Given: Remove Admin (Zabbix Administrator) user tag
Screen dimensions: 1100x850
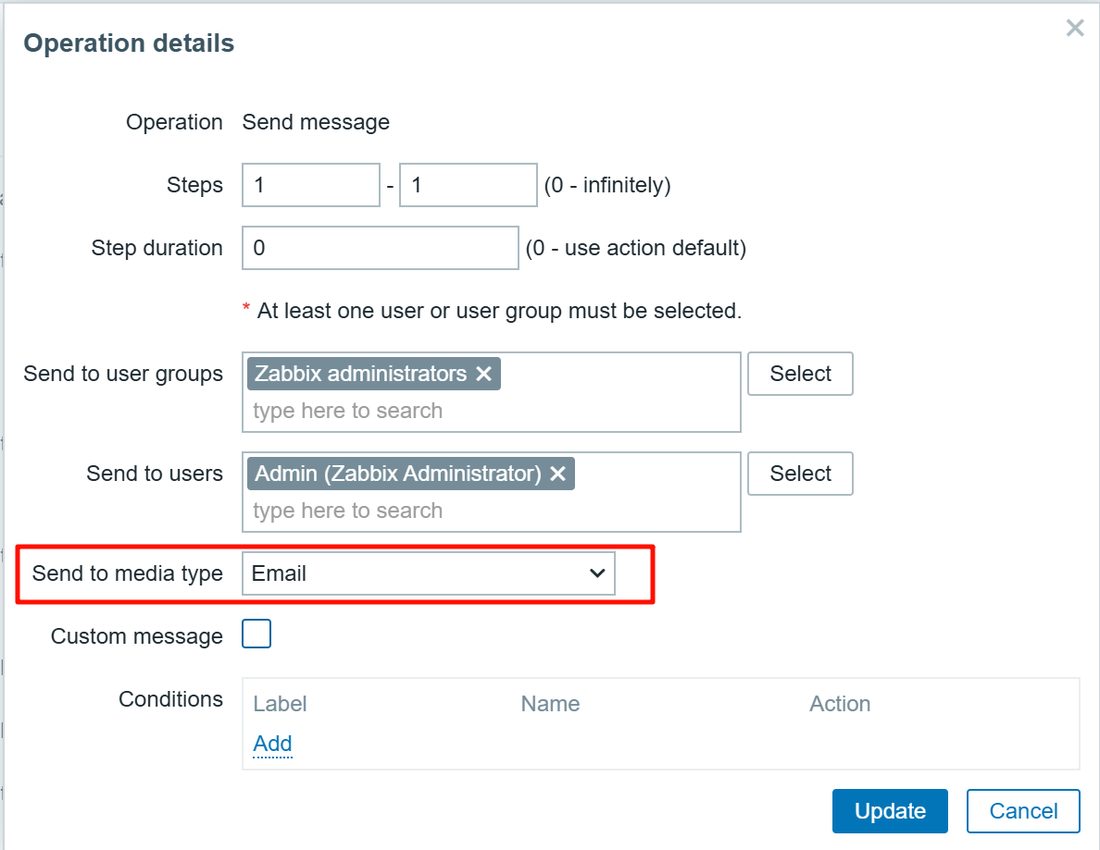Looking at the screenshot, I should point(558,474).
